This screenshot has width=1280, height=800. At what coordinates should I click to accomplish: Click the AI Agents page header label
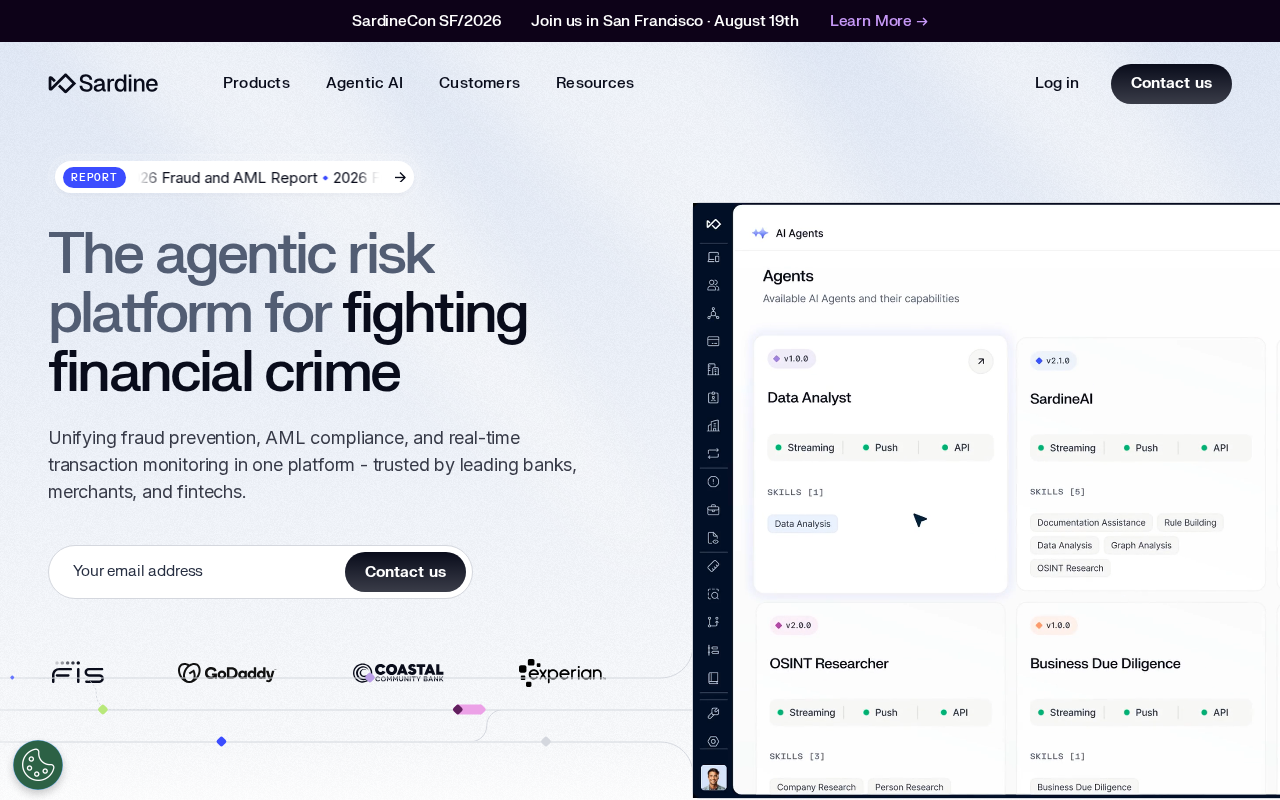[799, 233]
